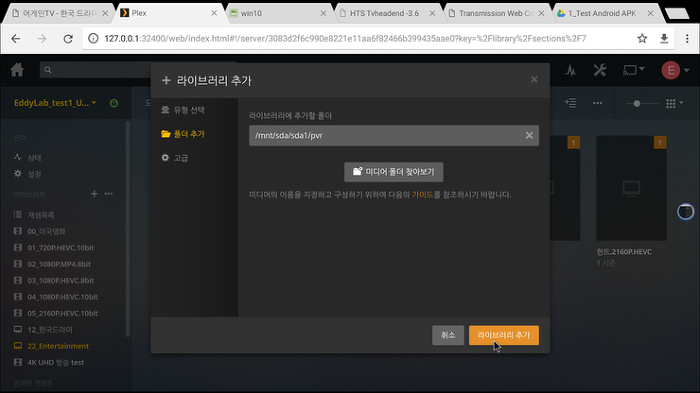View site information icon in address bar
The width and height of the screenshot is (700, 393).
93,38
